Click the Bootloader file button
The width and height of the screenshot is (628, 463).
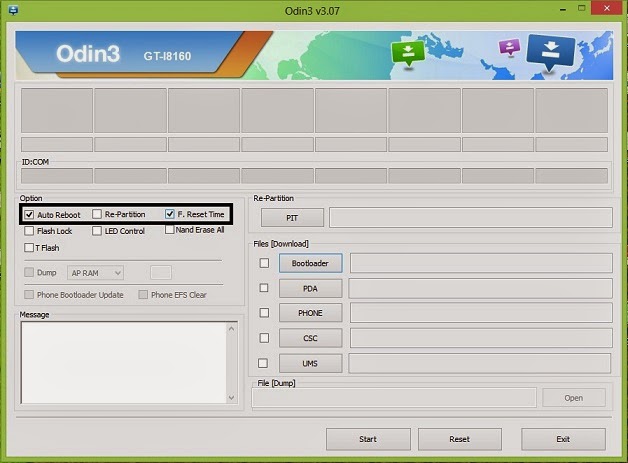[310, 263]
